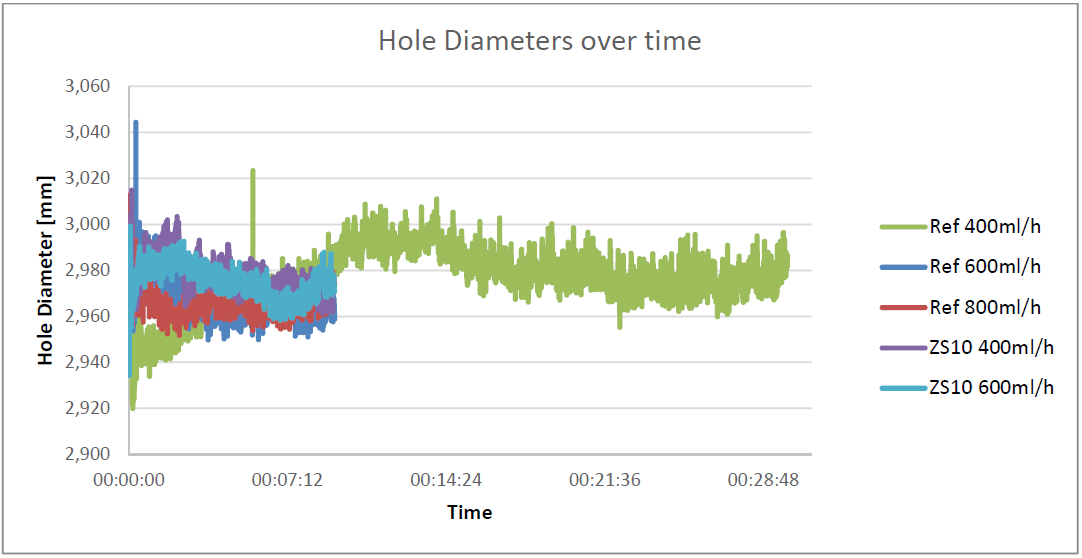This screenshot has height=558, width=1082.
Task: Click the green line marker for Ref 400ml/h
Action: (901, 227)
